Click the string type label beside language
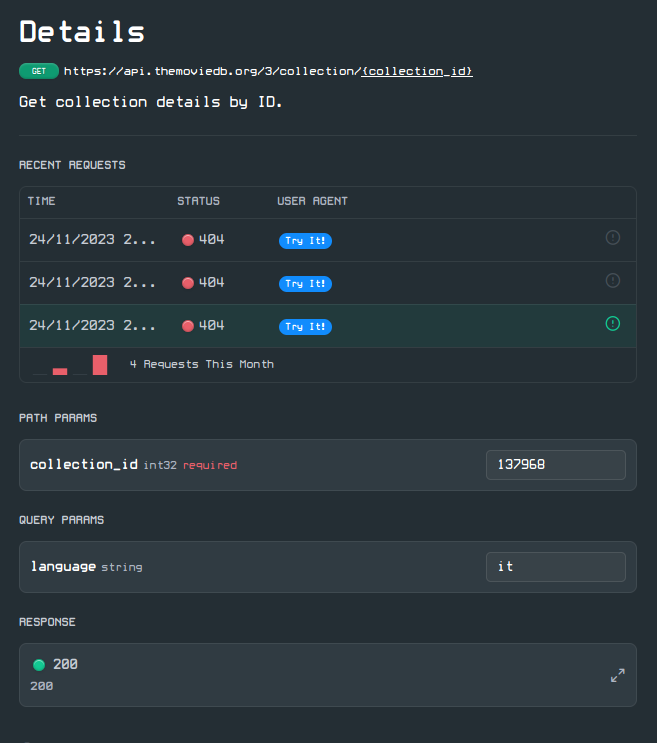 tap(122, 567)
